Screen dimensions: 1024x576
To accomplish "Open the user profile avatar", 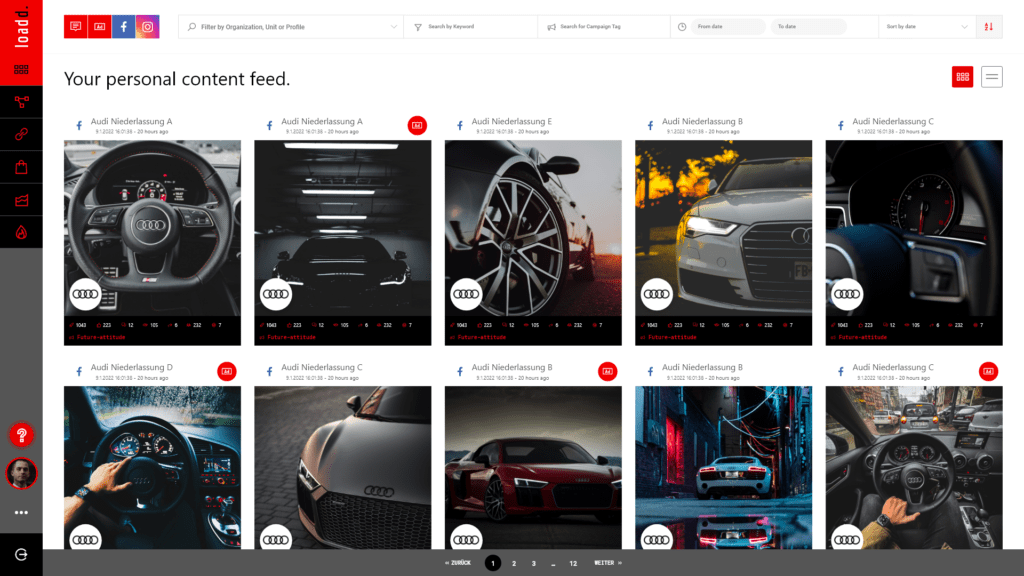I will tap(21, 473).
